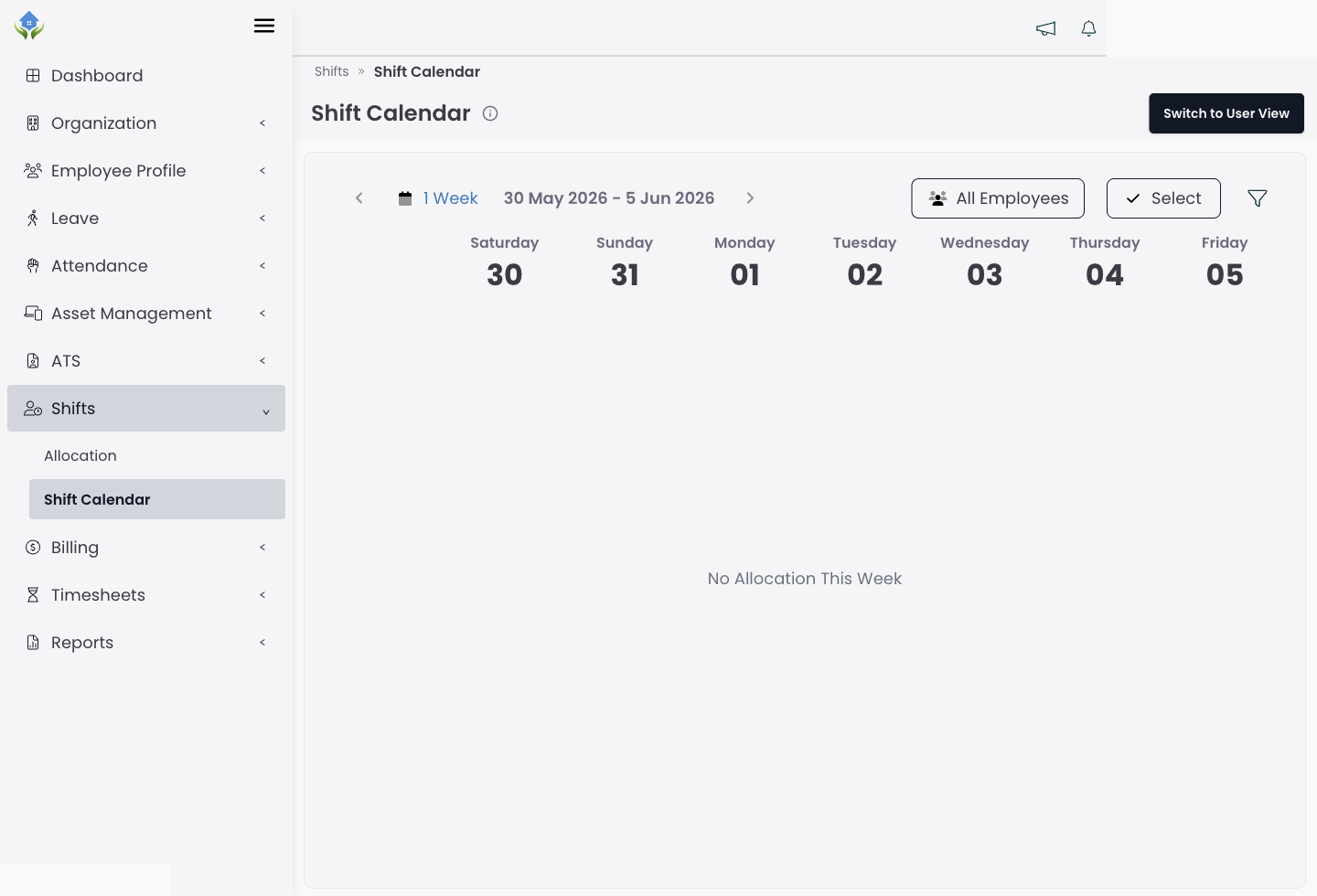1317x896 pixels.
Task: Go to previous week with left arrow
Action: (359, 198)
